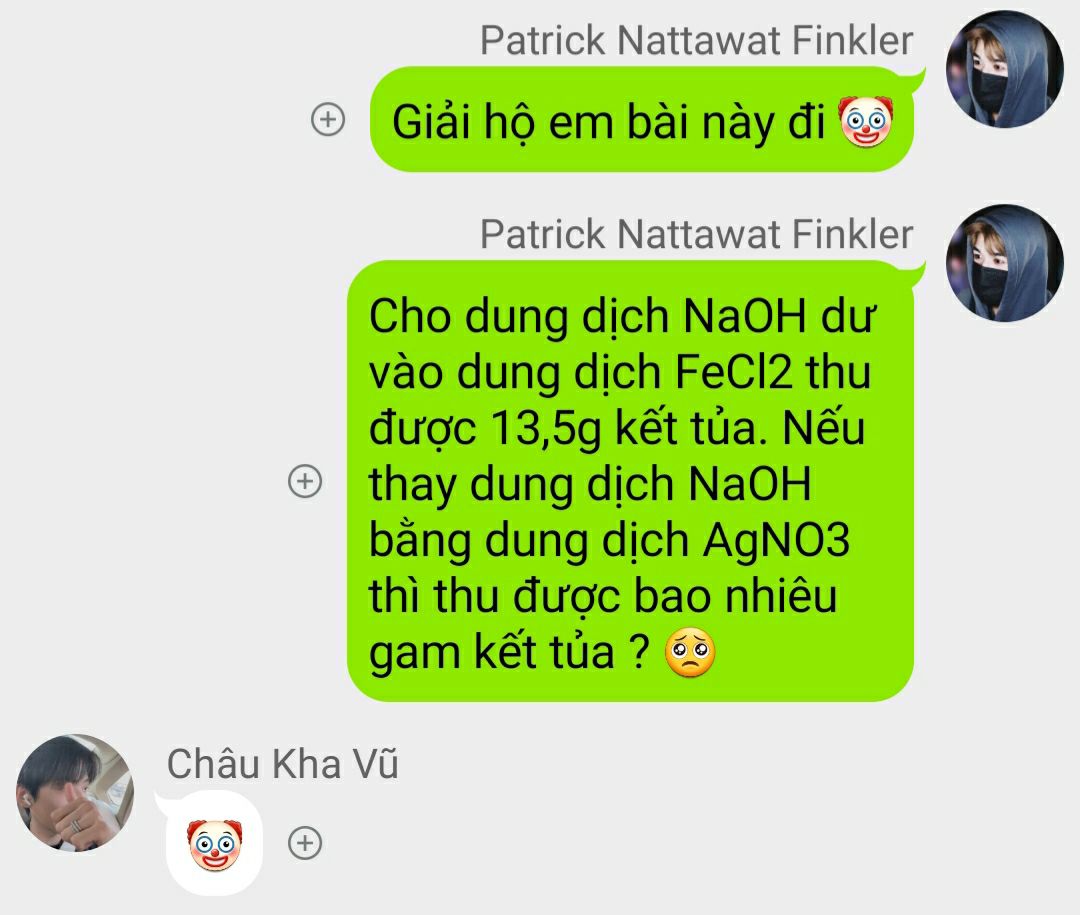Click the words "bao nhiêu" in the question
The image size is (1080, 915).
735,596
